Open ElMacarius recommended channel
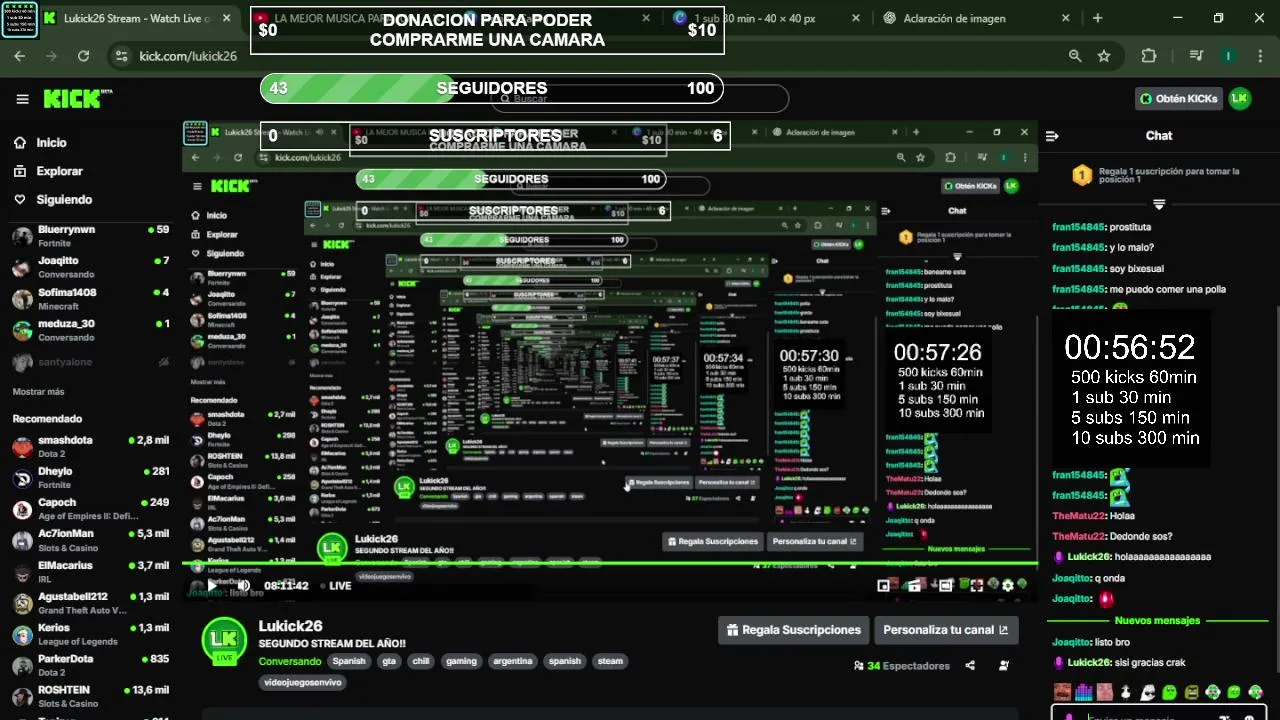The width and height of the screenshot is (1280, 720). pyautogui.click(x=90, y=572)
